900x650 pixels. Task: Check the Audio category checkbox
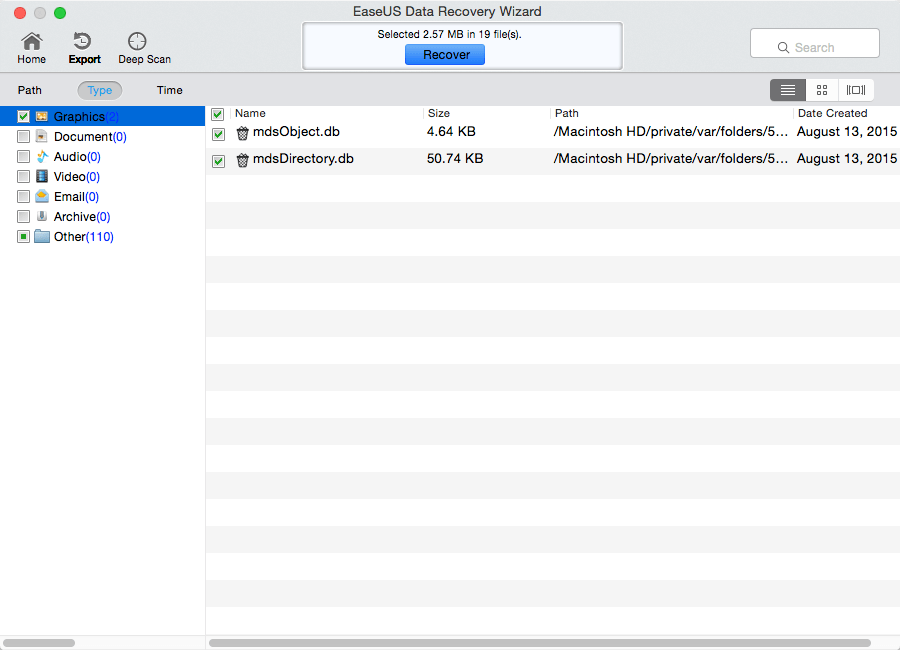pyautogui.click(x=23, y=156)
